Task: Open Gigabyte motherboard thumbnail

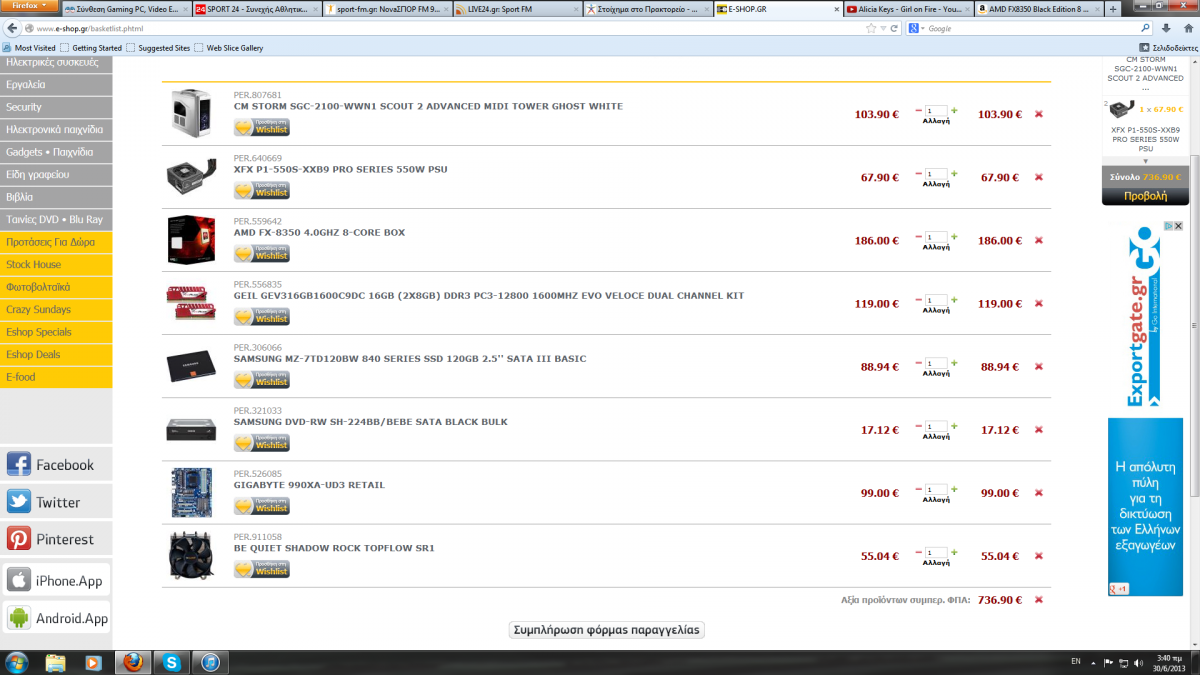Action: pos(191,493)
